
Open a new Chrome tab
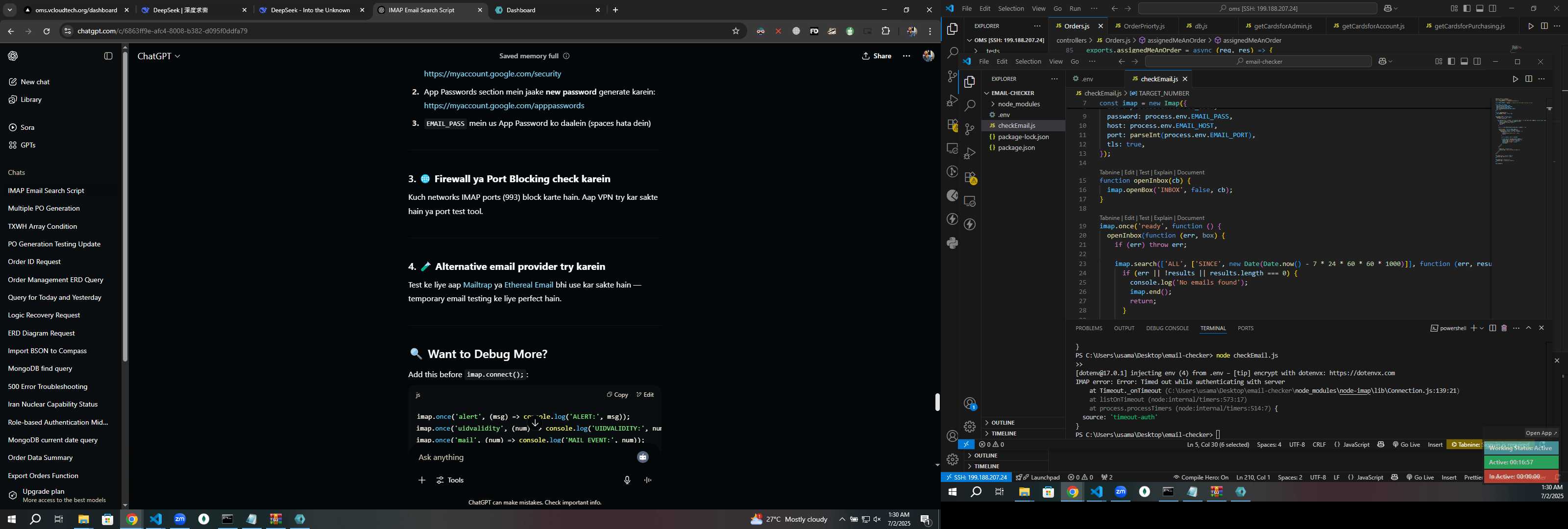tap(615, 10)
